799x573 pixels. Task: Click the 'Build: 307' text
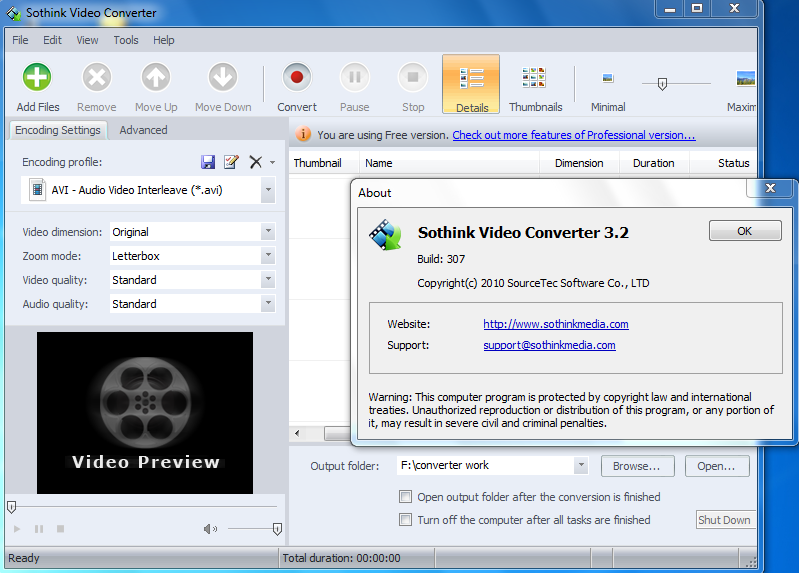pos(441,259)
